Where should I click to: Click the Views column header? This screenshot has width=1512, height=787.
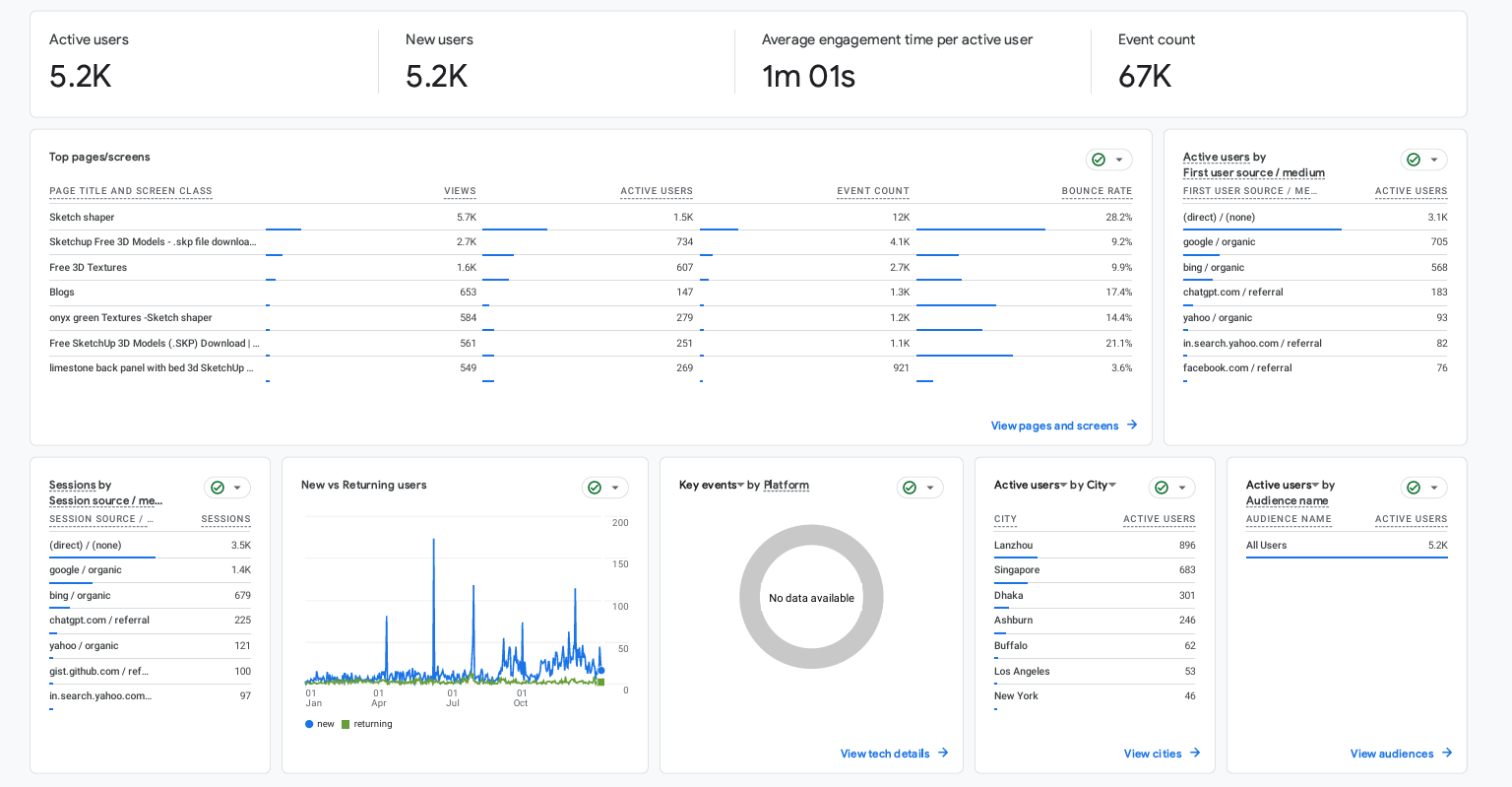click(x=460, y=191)
